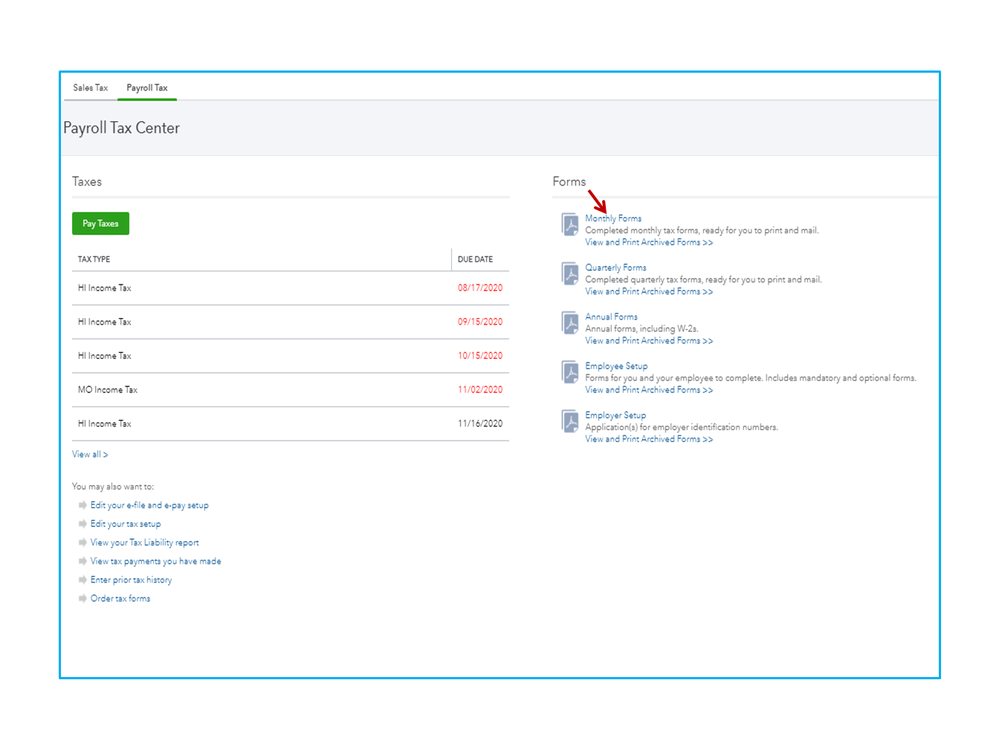999x749 pixels.
Task: Click the 11/16/2020 due date
Action: [x=480, y=424]
